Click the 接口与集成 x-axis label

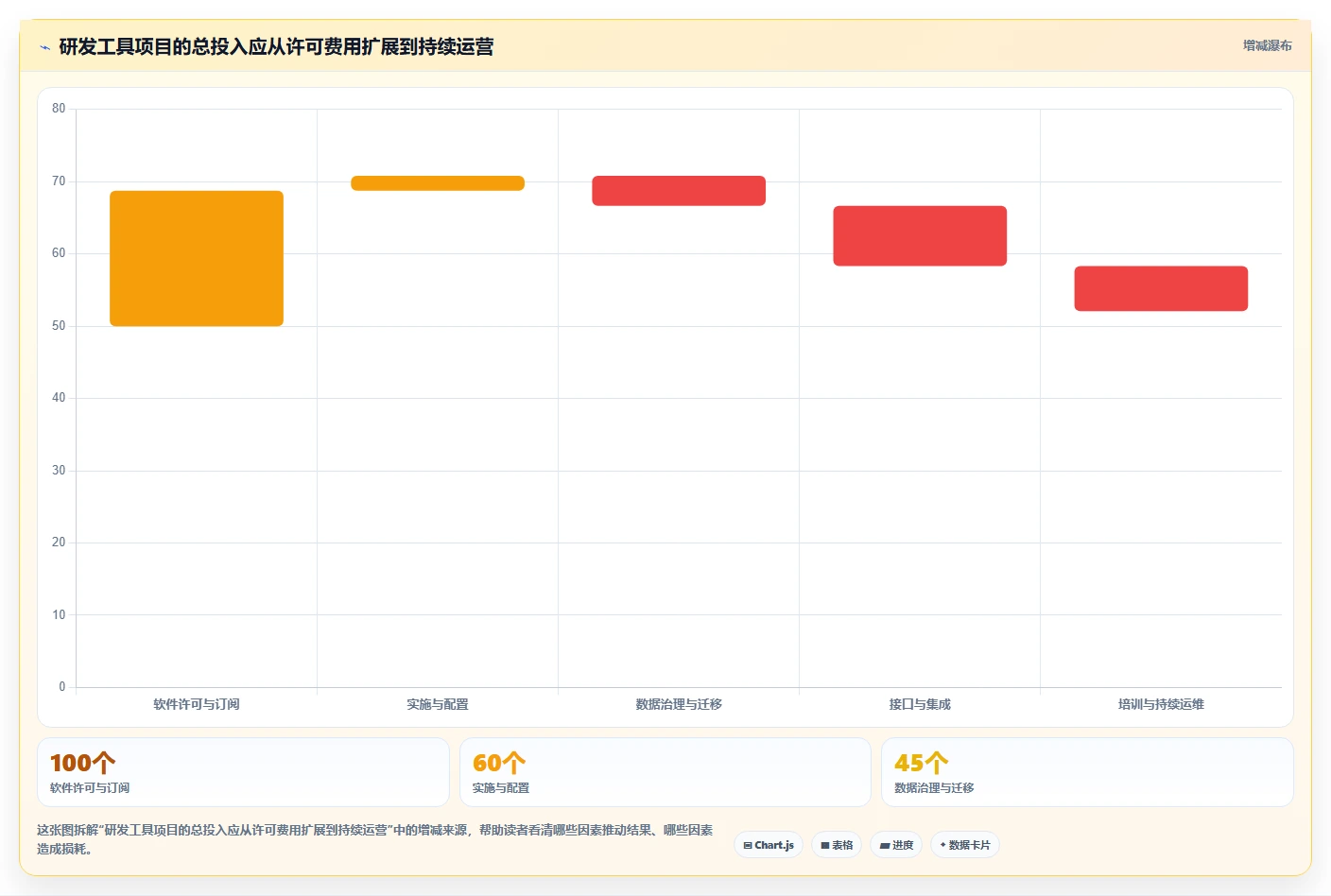click(x=920, y=704)
